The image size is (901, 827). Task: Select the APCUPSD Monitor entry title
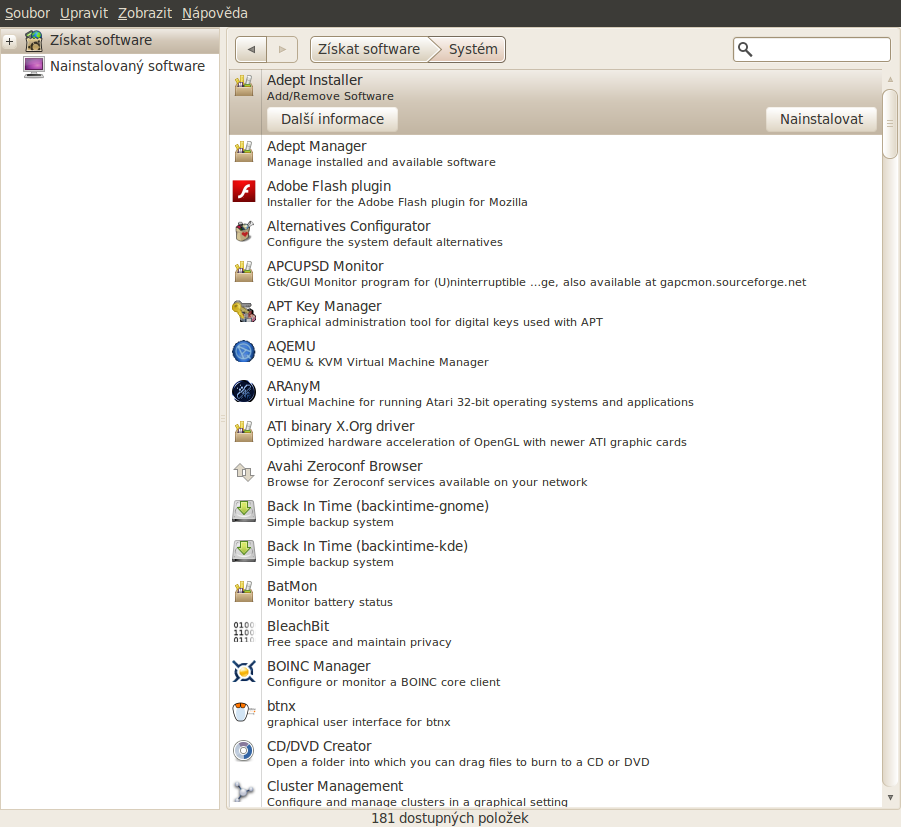tap(325, 266)
